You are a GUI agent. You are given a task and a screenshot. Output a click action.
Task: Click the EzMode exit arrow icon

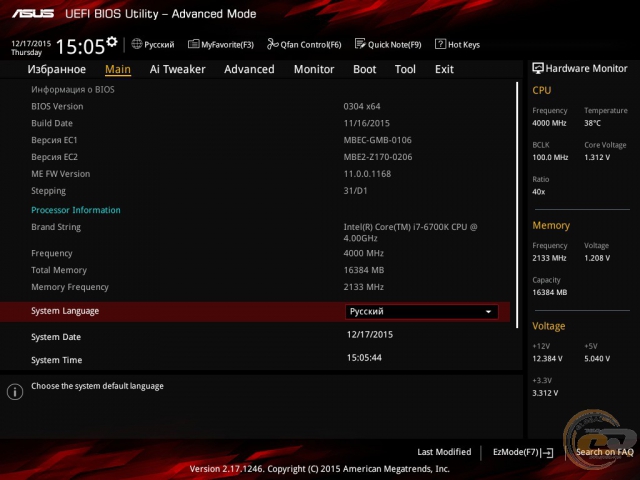click(547, 452)
